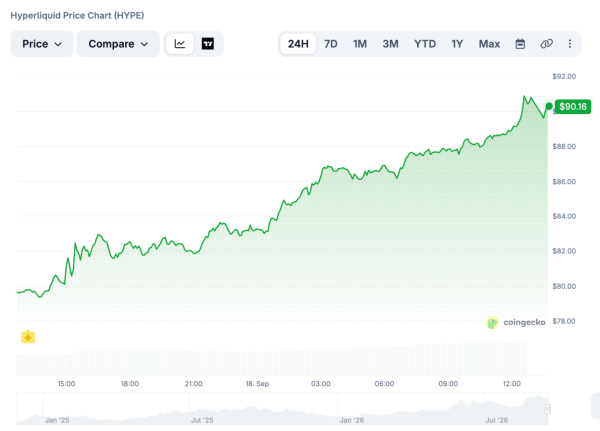This screenshot has height=431, width=600.
Task: Click the $88.00 axis label
Action: [564, 147]
